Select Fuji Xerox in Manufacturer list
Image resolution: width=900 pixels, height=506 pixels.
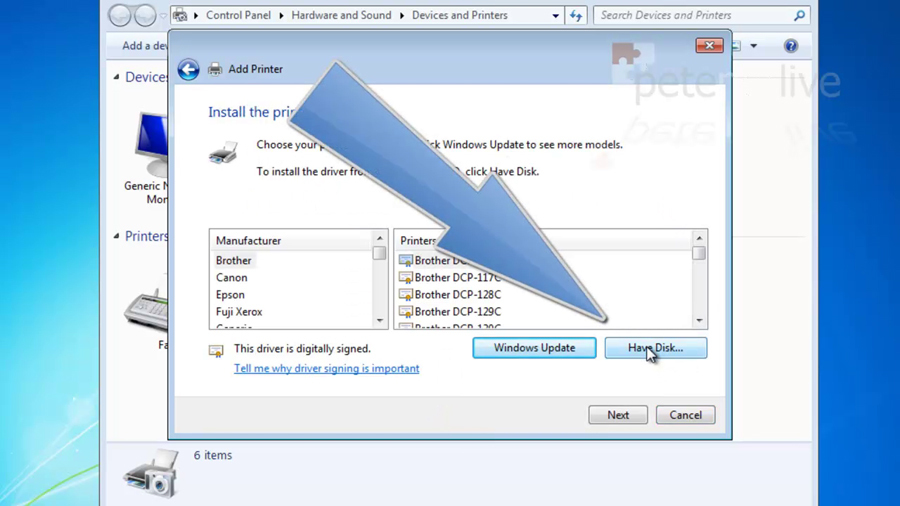239,312
